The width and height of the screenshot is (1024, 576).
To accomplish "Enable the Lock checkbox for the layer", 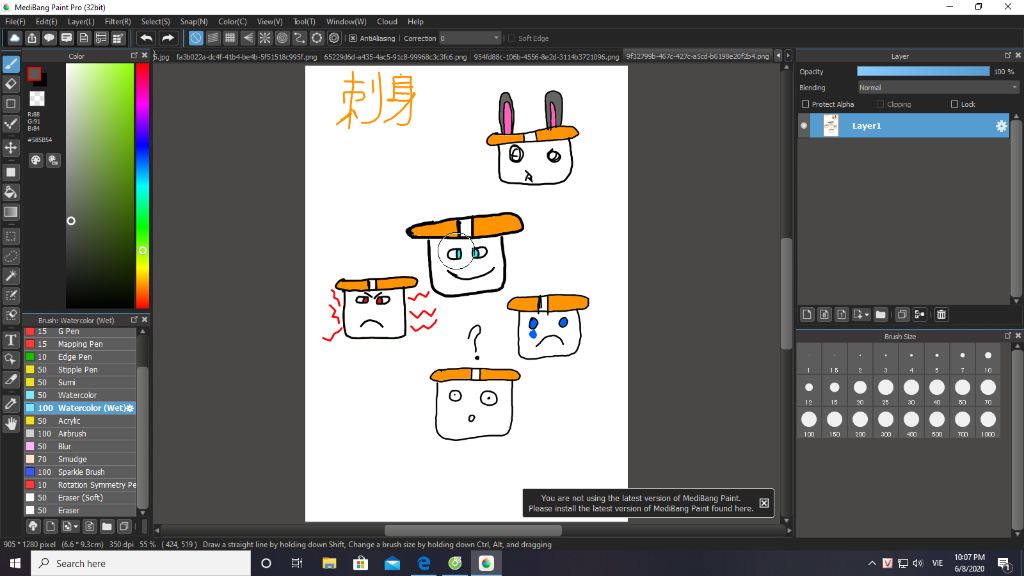I will tap(955, 104).
